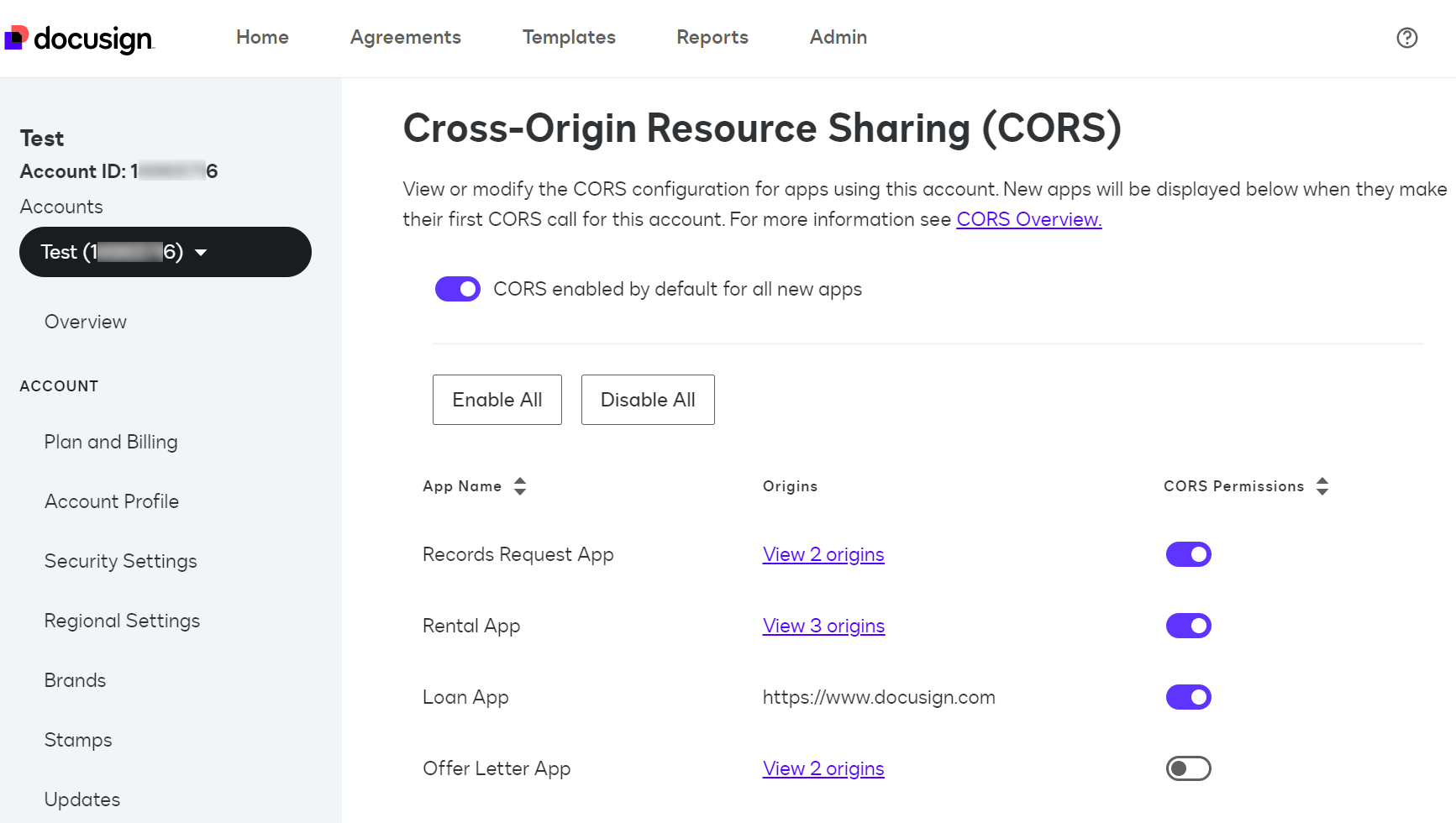Enable CORS for the Offer Letter App

click(x=1188, y=768)
